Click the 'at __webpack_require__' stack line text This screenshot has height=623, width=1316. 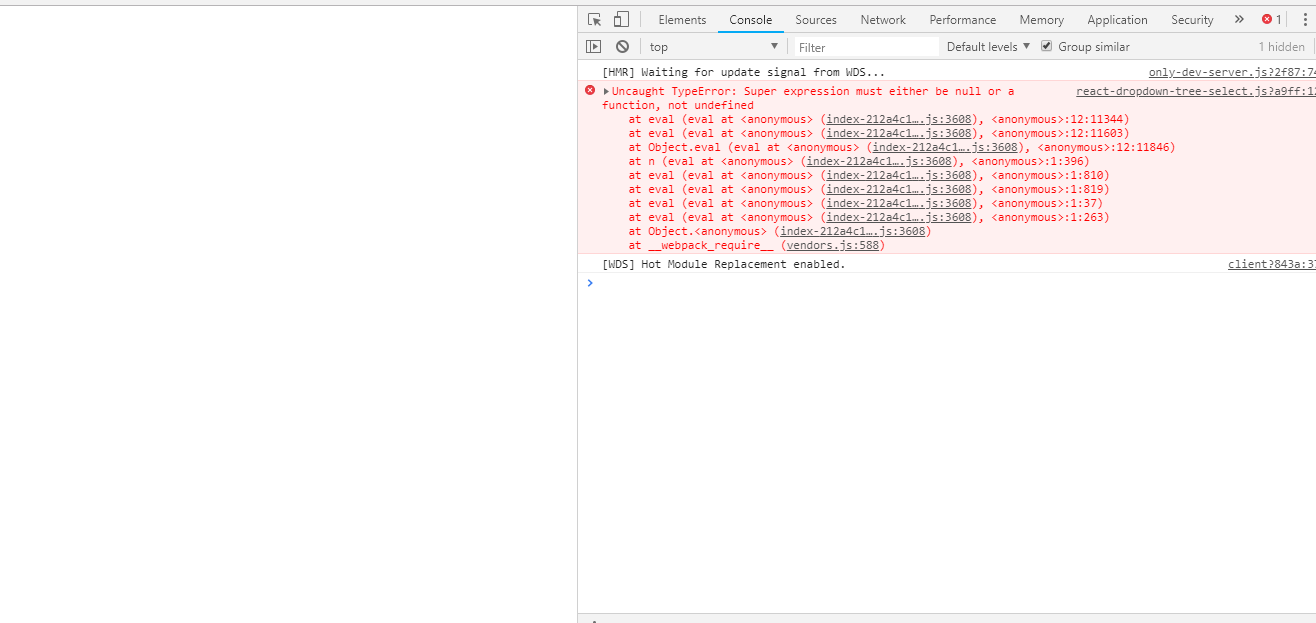pos(701,245)
